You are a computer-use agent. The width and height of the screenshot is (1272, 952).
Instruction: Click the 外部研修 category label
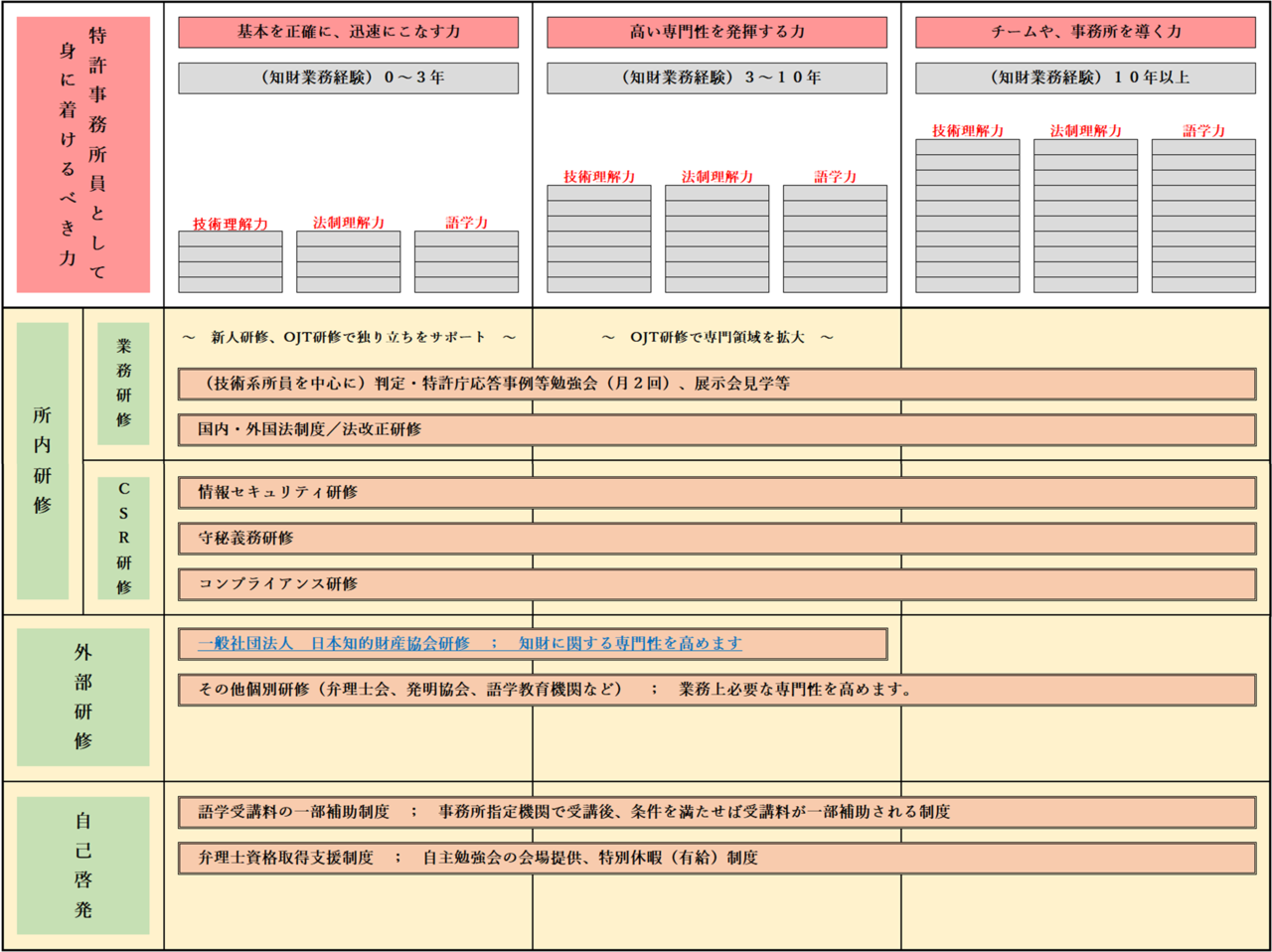coord(83,697)
